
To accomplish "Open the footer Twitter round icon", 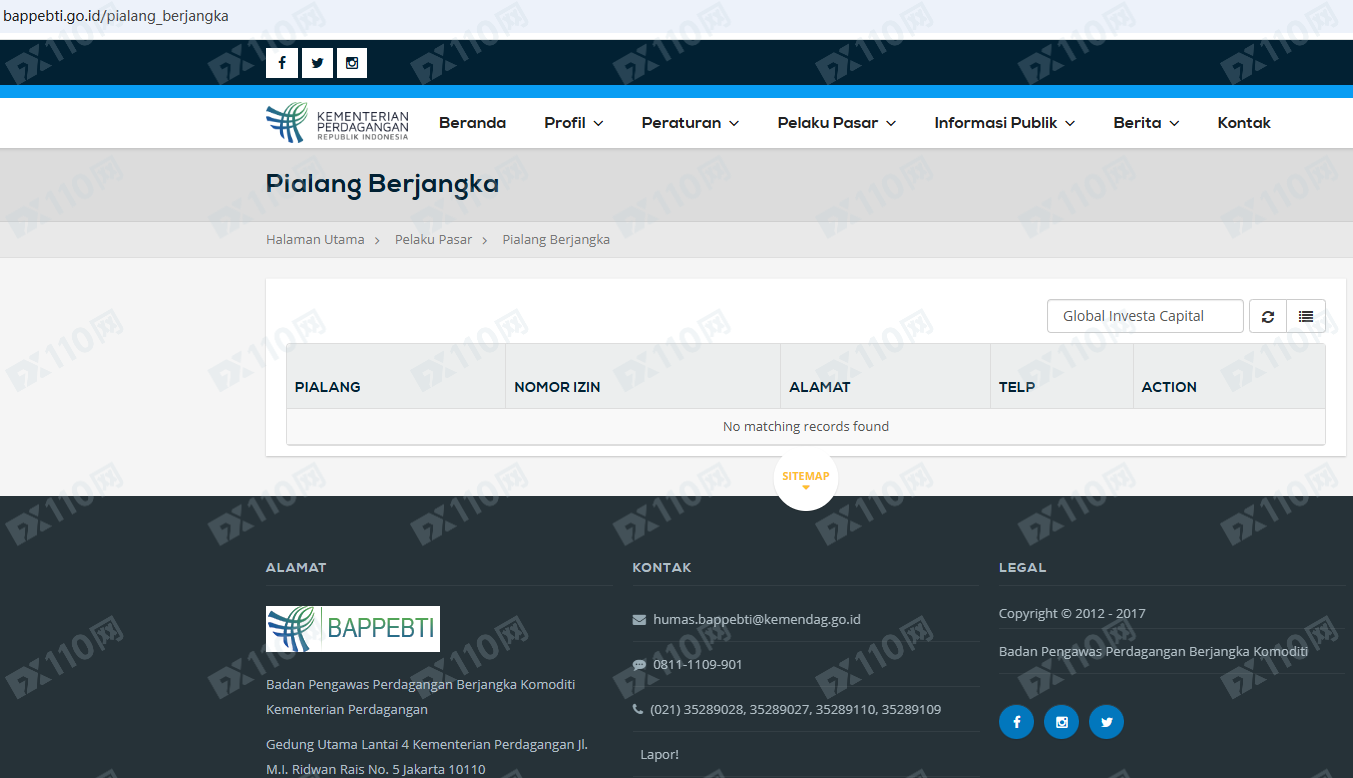I will pos(1106,722).
